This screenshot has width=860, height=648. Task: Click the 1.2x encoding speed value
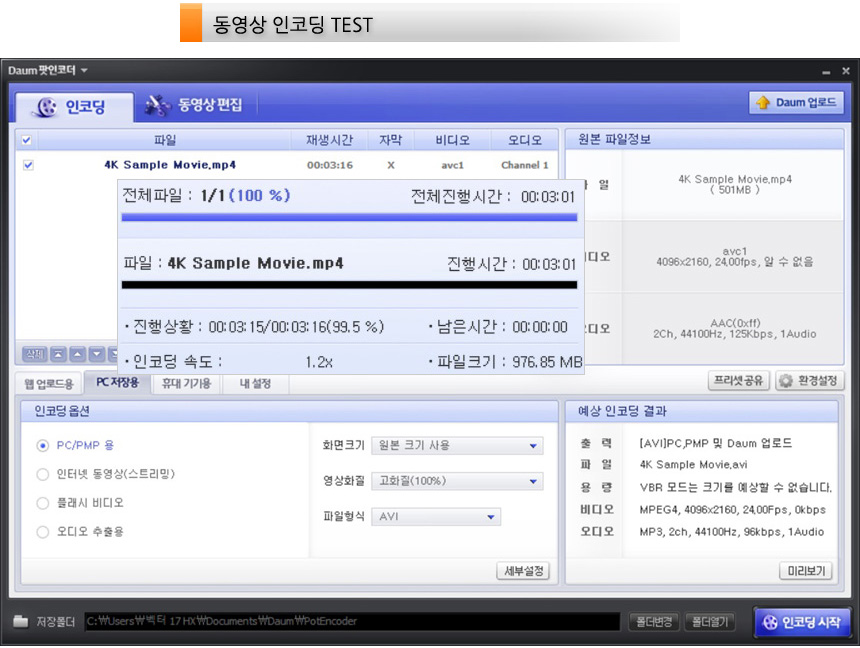coord(319,362)
